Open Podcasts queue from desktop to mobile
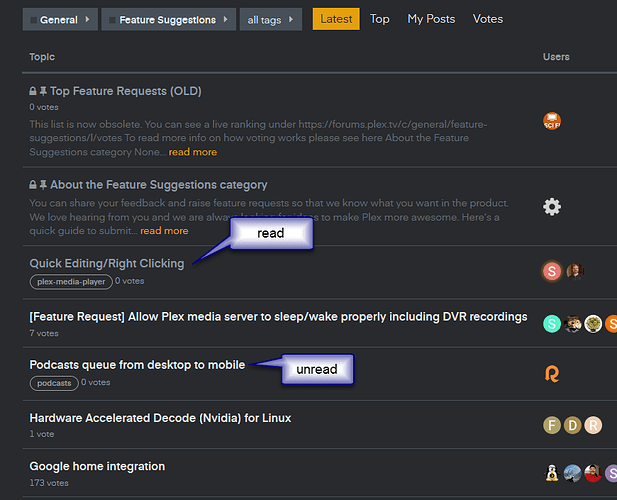617x500 pixels. (x=137, y=365)
